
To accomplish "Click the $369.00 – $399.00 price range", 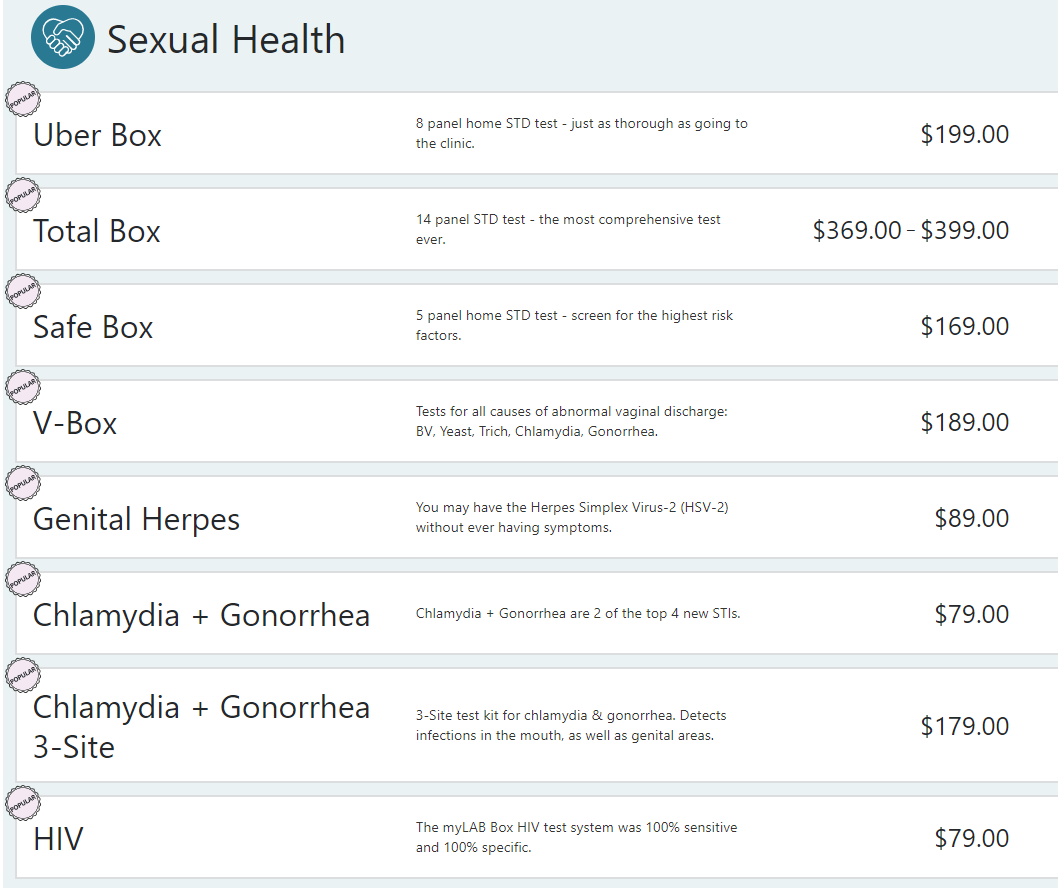I will (x=910, y=231).
